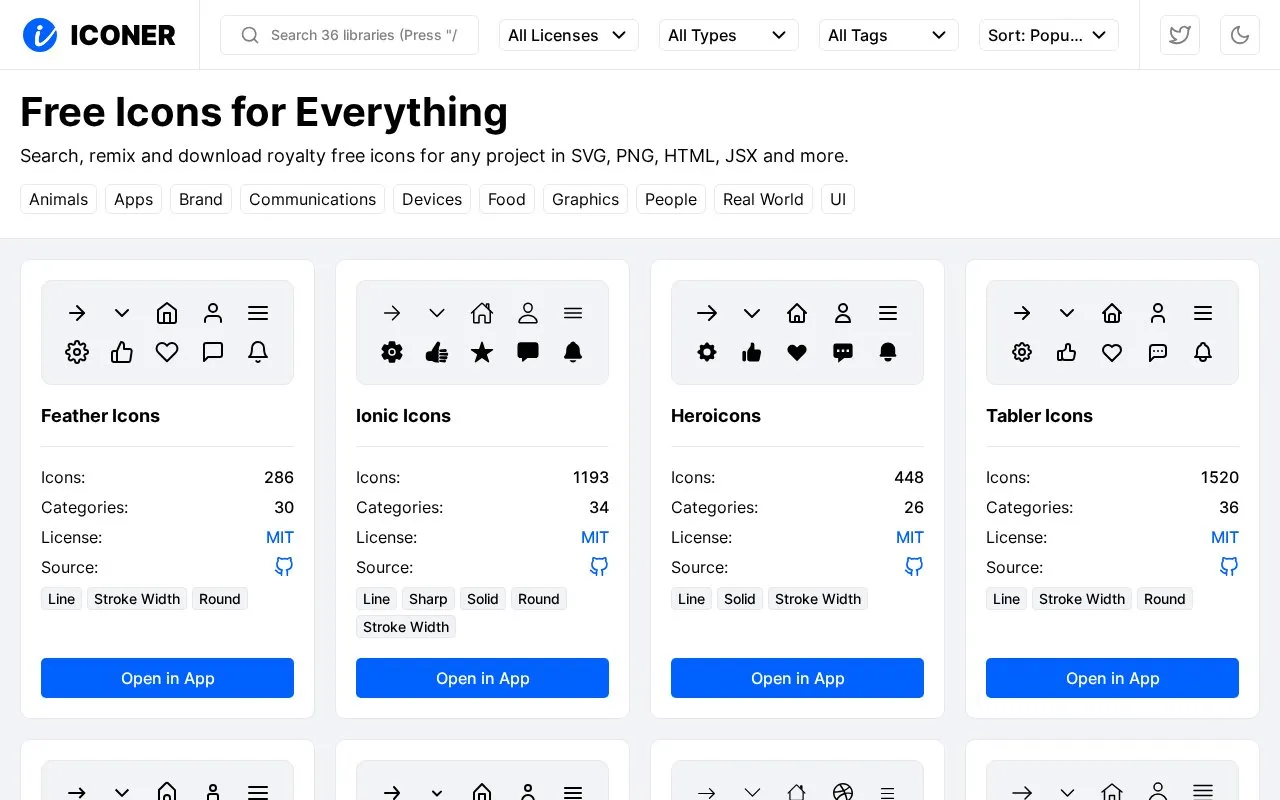Click Heroicons chat dots icon
This screenshot has height=800, width=1280.
pos(843,352)
